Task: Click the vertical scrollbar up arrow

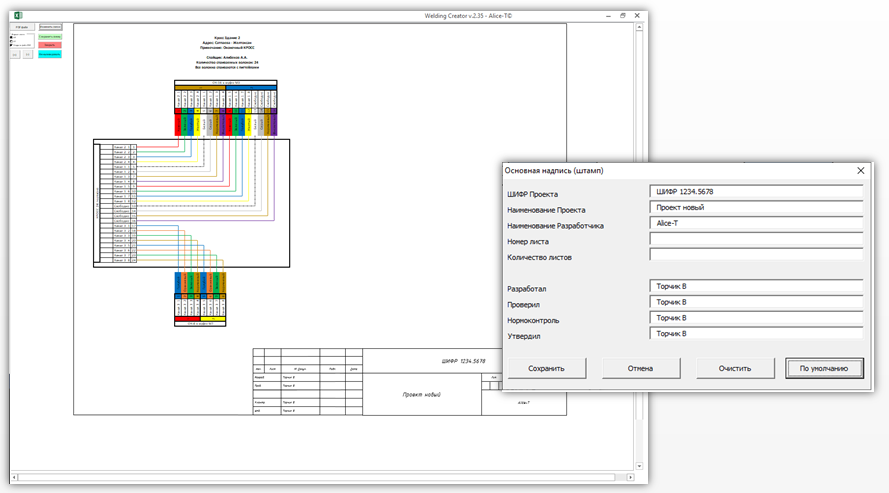Action: point(639,27)
